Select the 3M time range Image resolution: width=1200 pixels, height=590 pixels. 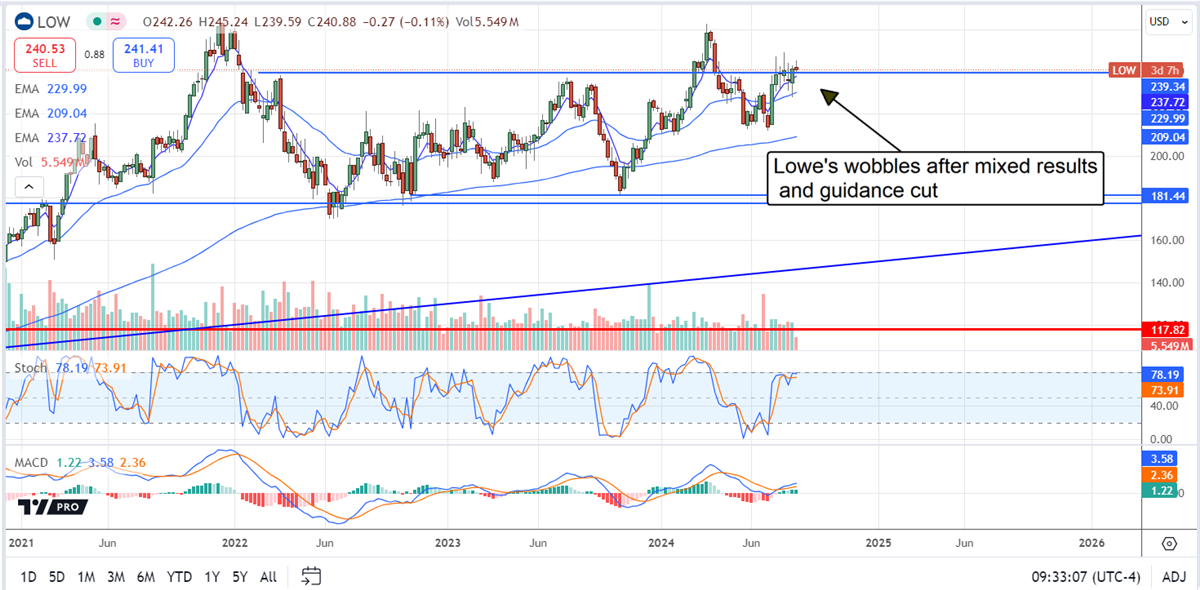(x=116, y=576)
